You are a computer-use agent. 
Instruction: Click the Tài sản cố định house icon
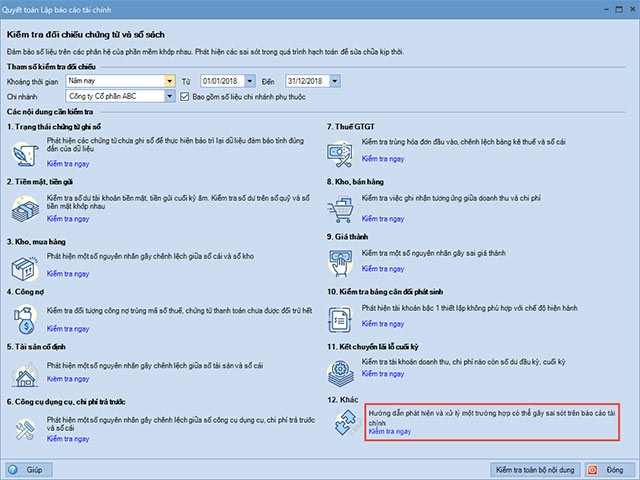[24, 374]
